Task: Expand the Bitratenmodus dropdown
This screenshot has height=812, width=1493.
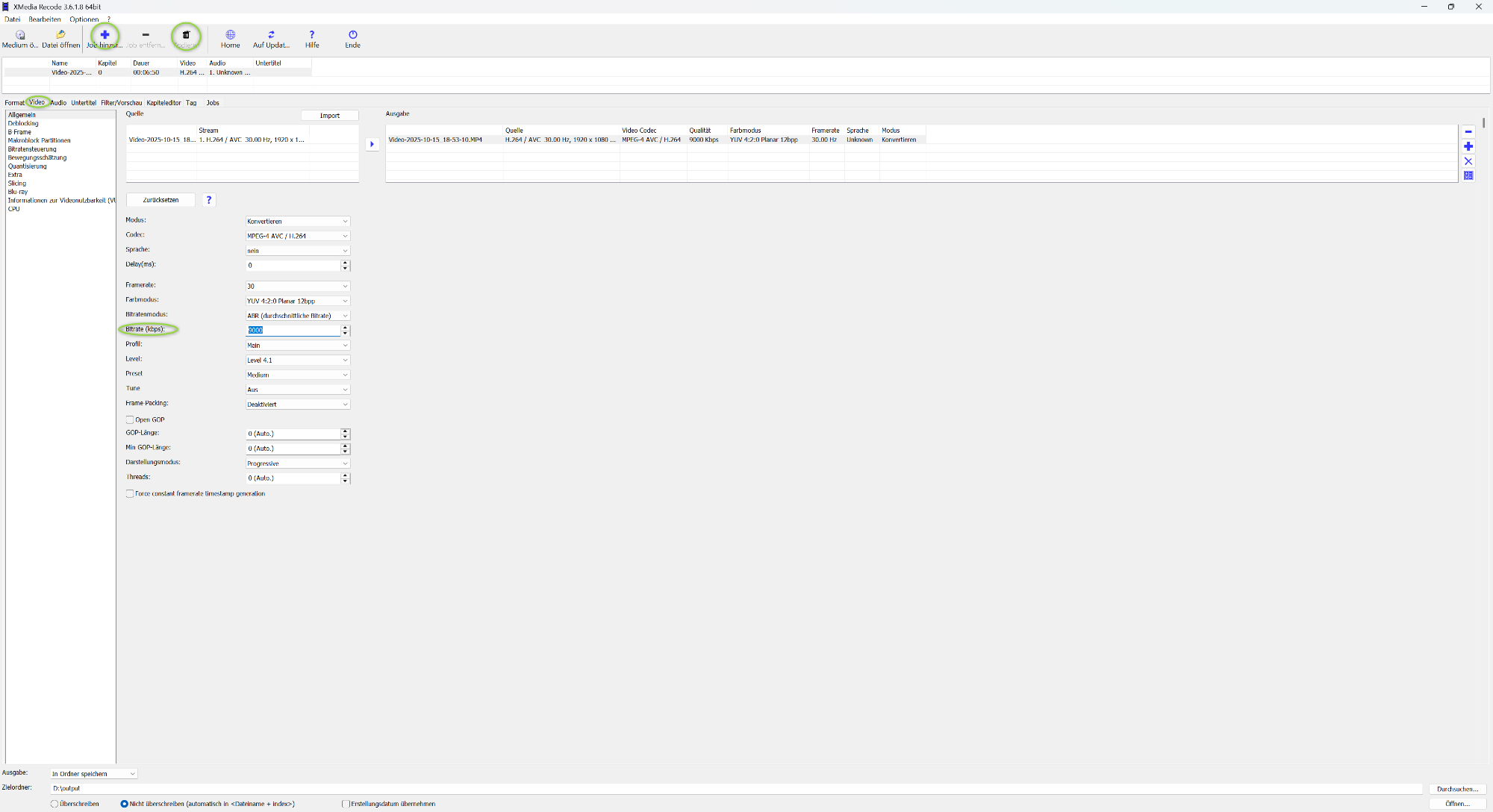Action: (297, 316)
